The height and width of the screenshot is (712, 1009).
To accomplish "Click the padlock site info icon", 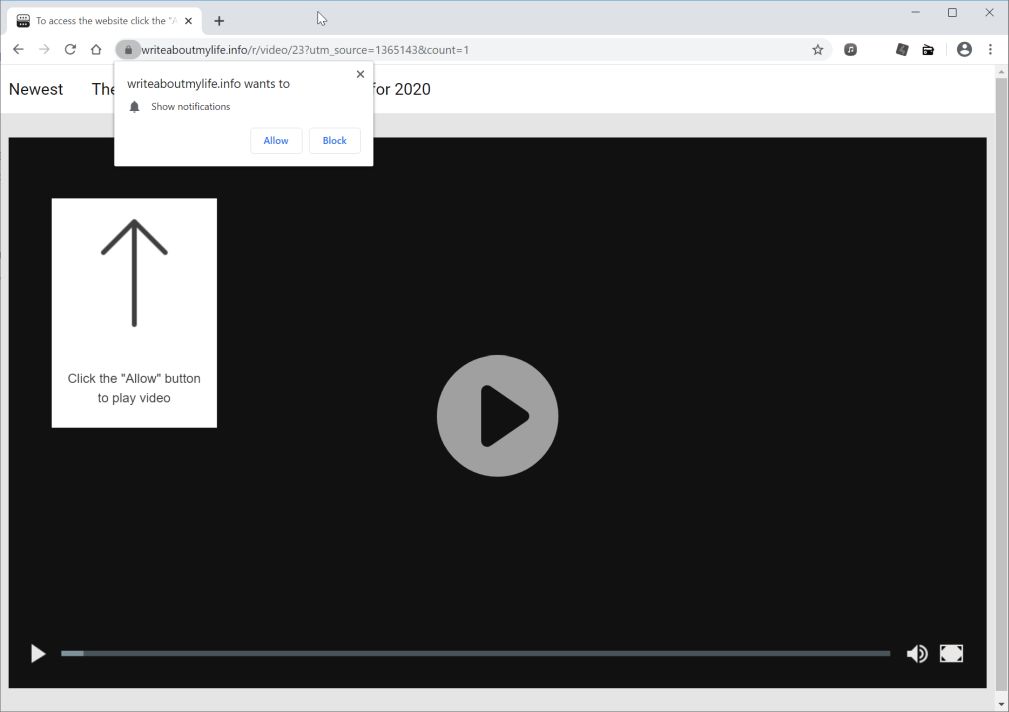I will pos(128,50).
